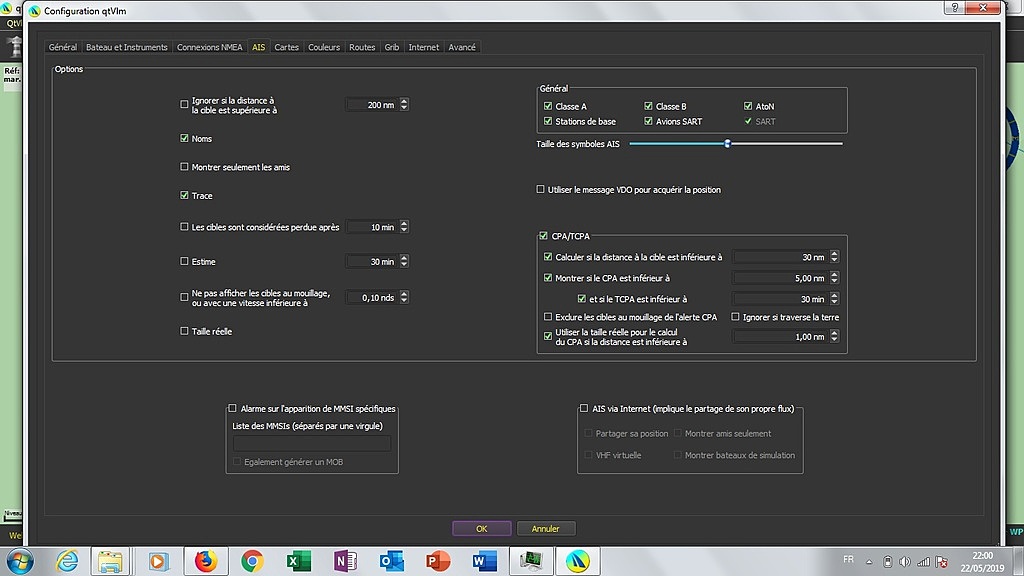Click the Liste des MMSIs text field
This screenshot has height=576, width=1024.
312,443
